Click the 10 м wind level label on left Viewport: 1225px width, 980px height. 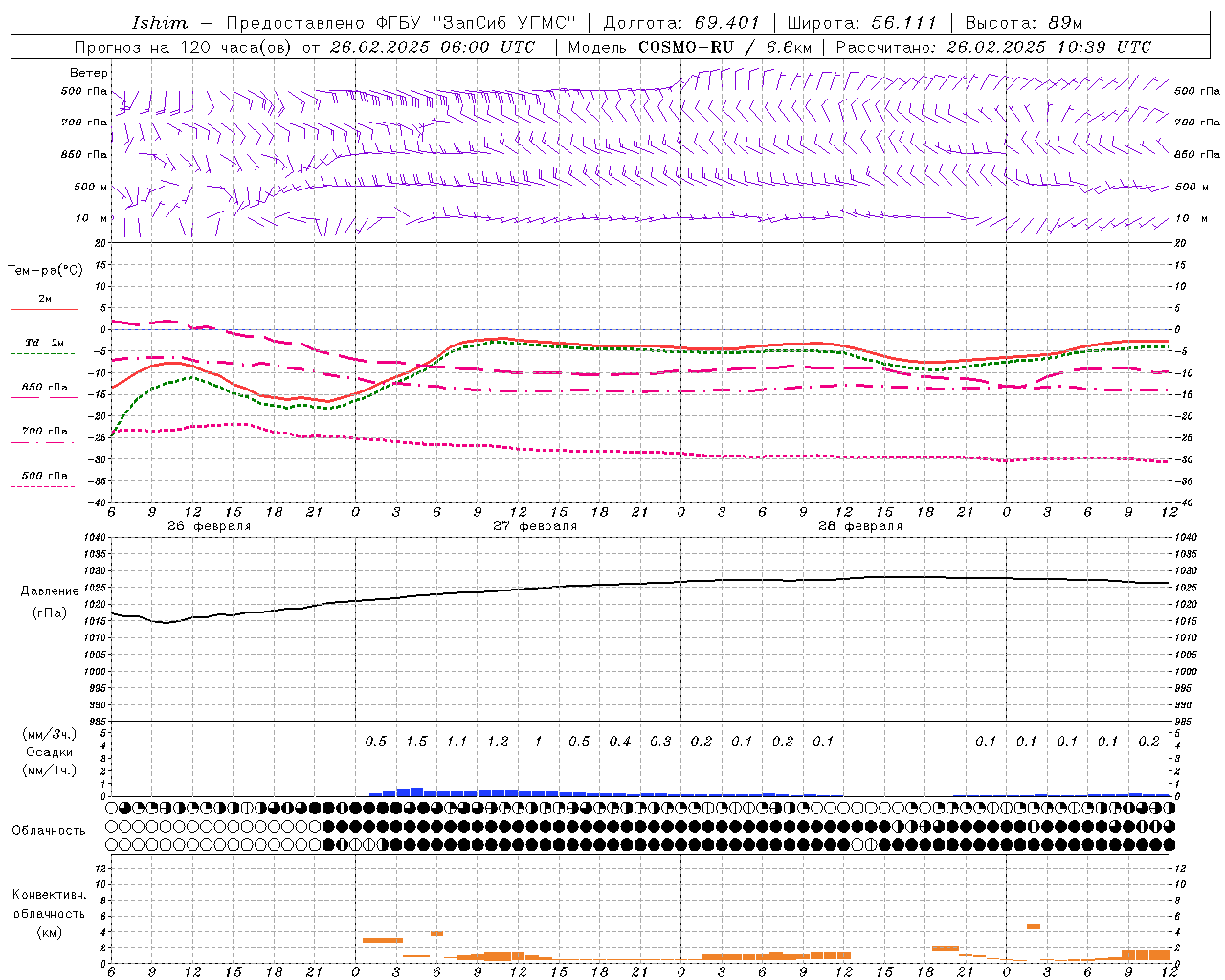tap(91, 218)
